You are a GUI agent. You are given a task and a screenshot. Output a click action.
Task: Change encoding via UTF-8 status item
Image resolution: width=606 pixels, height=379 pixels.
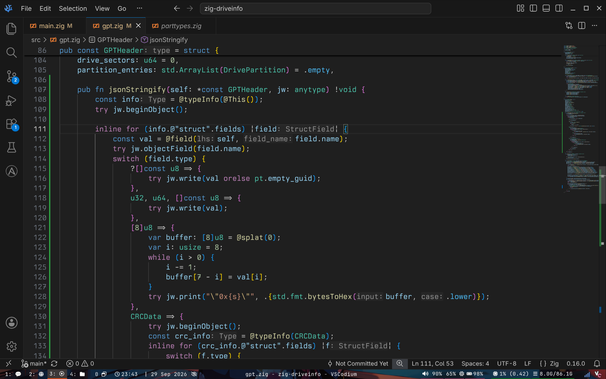[x=506, y=364]
